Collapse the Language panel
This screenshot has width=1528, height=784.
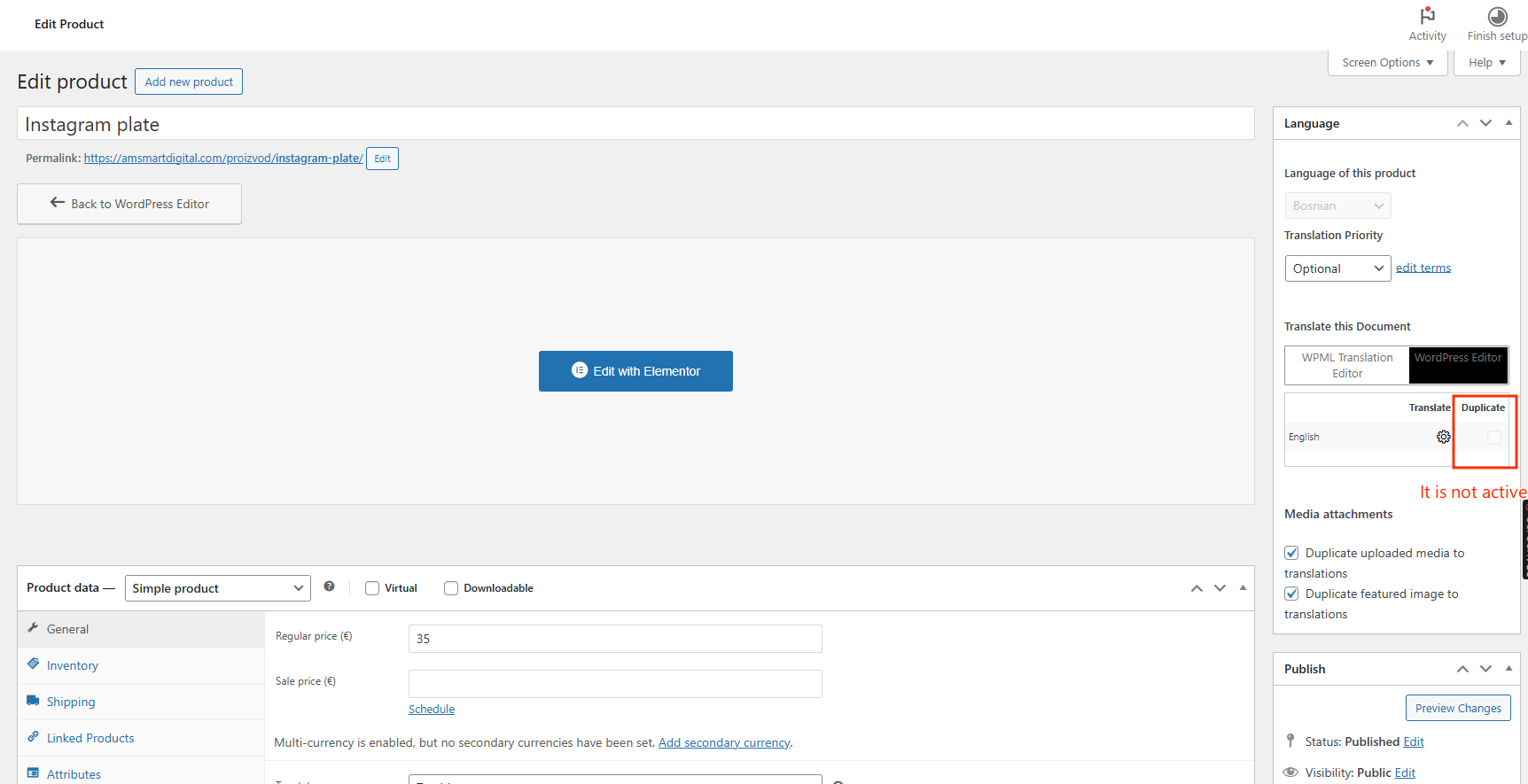(1509, 123)
